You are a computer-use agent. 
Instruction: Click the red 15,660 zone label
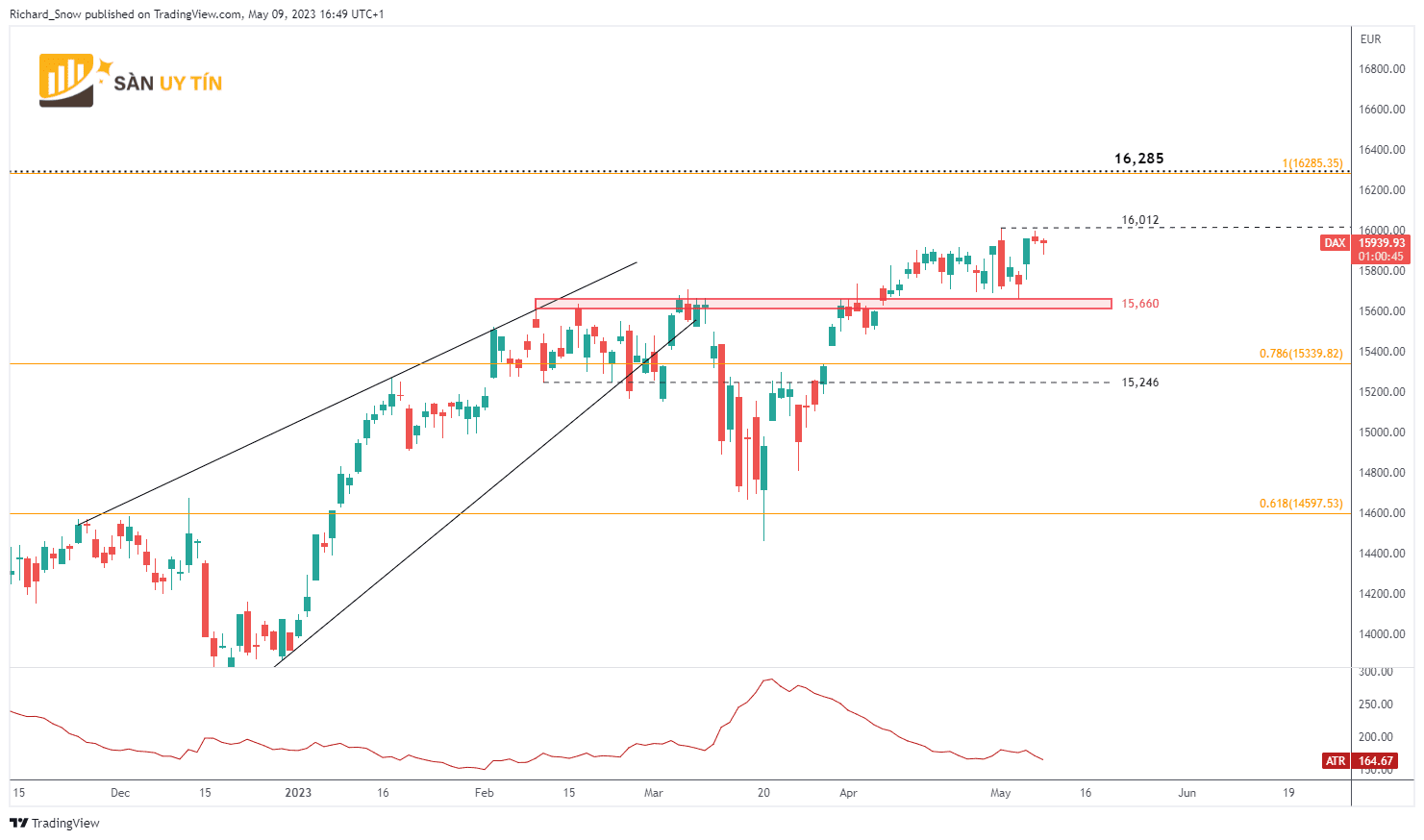tap(1140, 304)
